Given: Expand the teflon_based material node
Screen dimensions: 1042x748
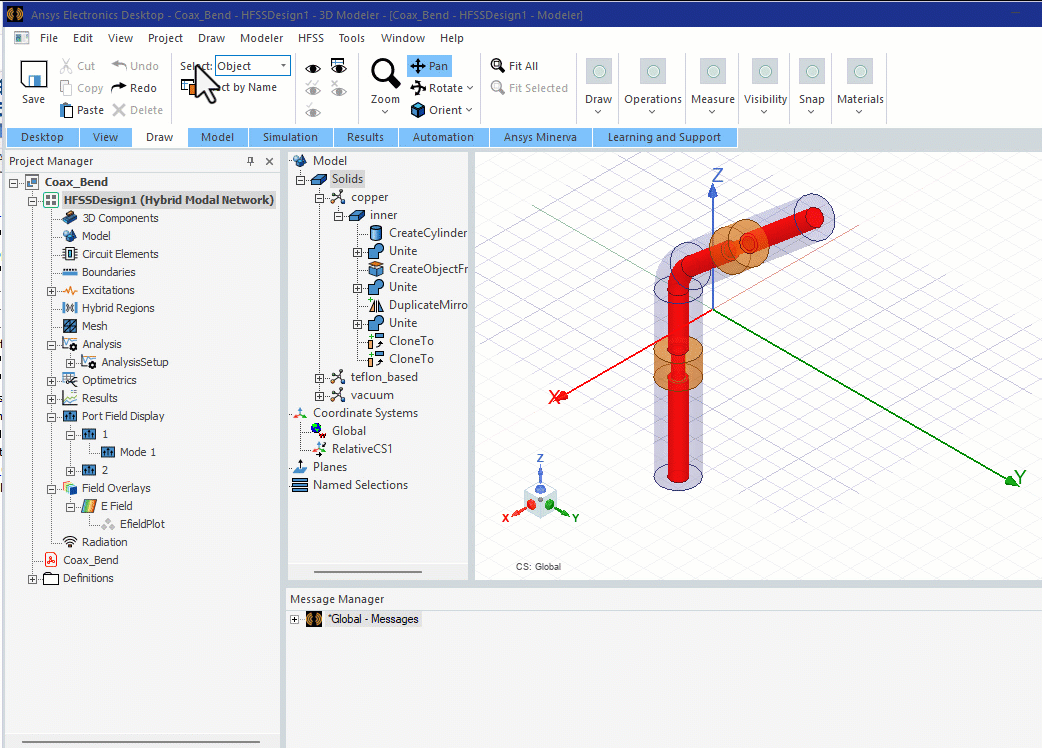Looking at the screenshot, I should click(320, 377).
